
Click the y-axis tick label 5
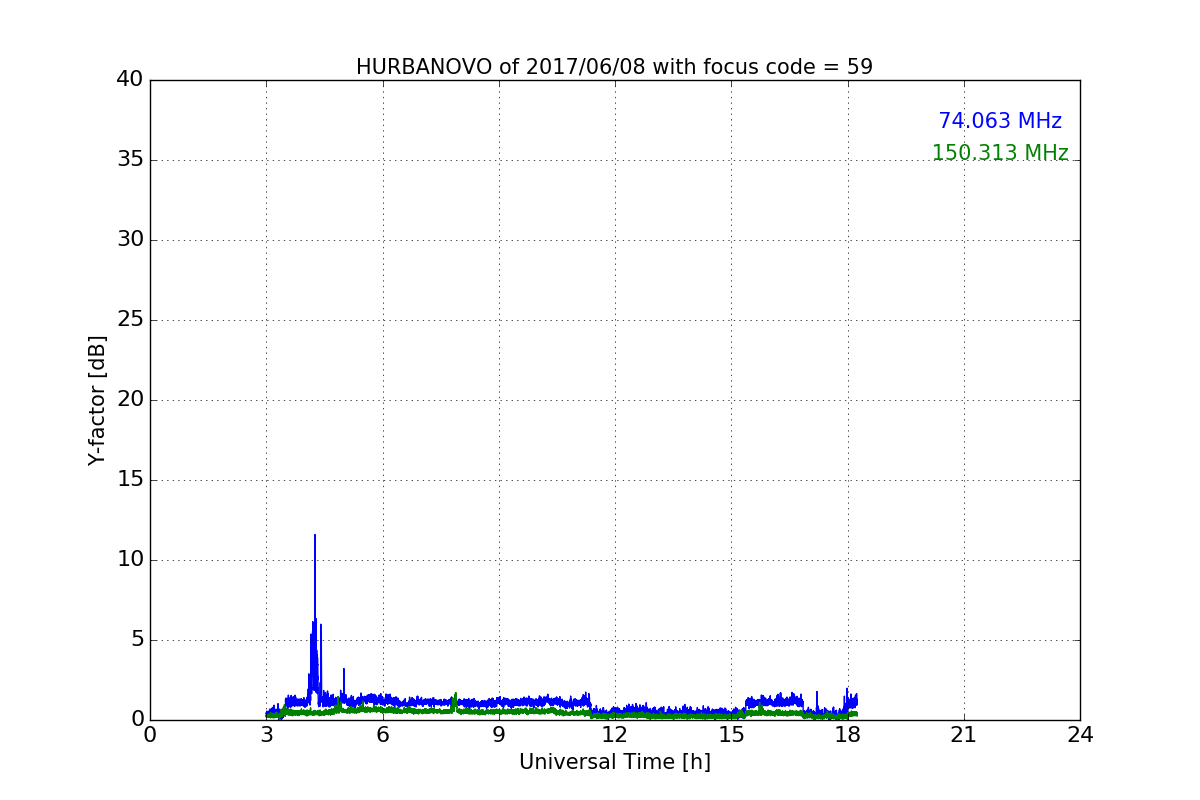point(137,640)
